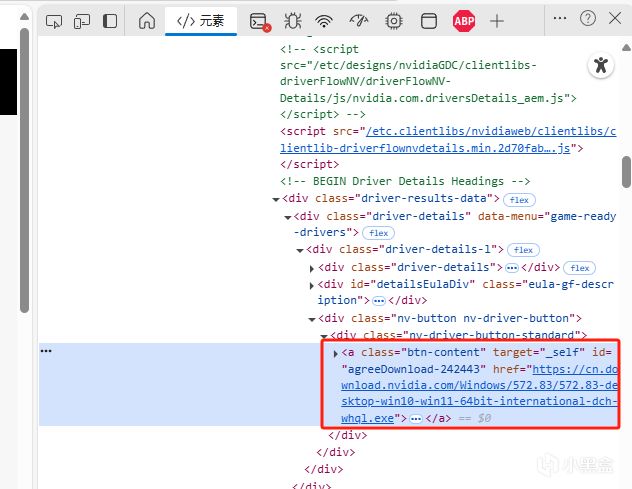This screenshot has width=632, height=489.
Task: Open DevTools help question mark
Action: [588, 18]
